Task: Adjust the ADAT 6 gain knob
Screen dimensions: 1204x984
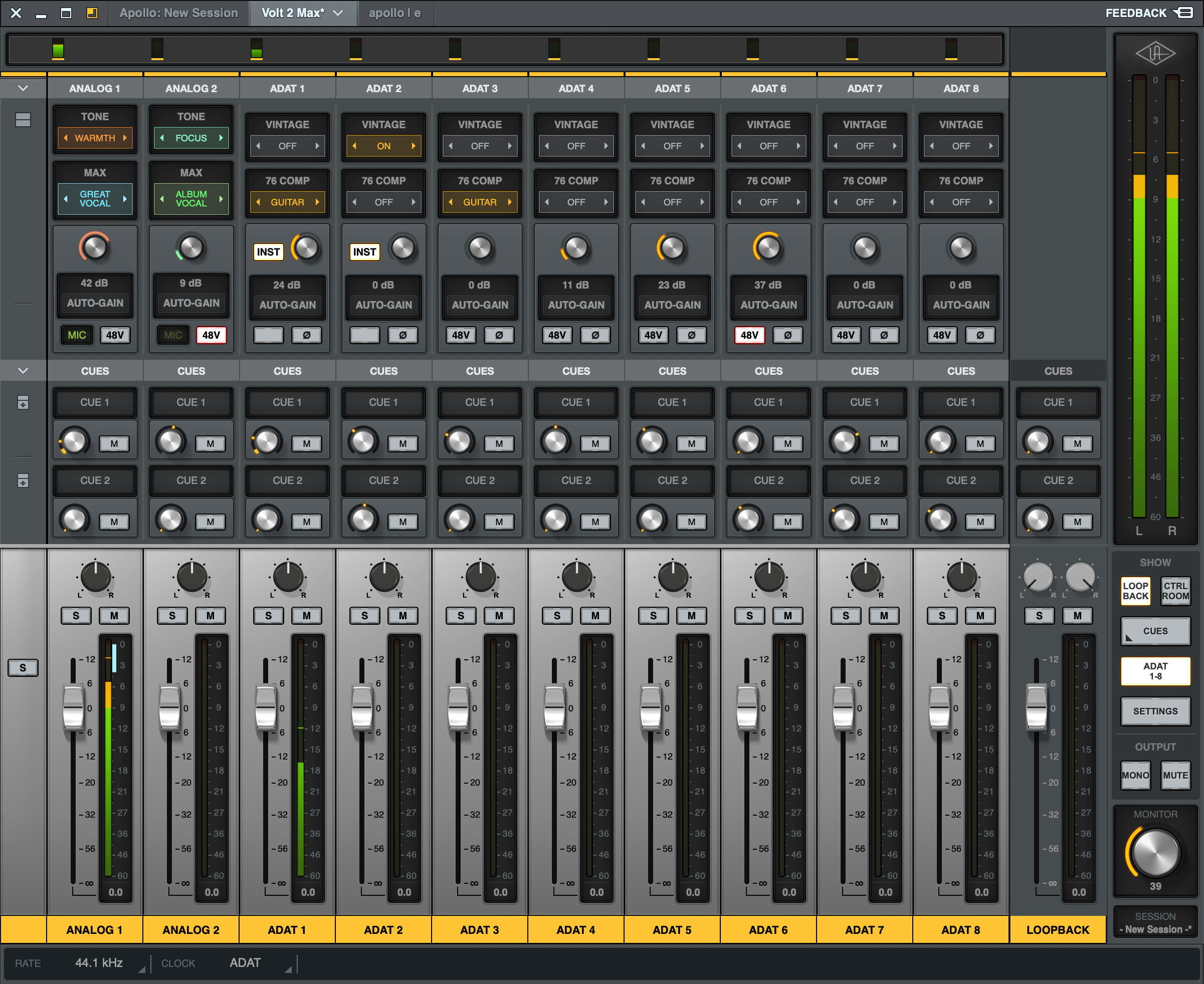Action: 768,248
